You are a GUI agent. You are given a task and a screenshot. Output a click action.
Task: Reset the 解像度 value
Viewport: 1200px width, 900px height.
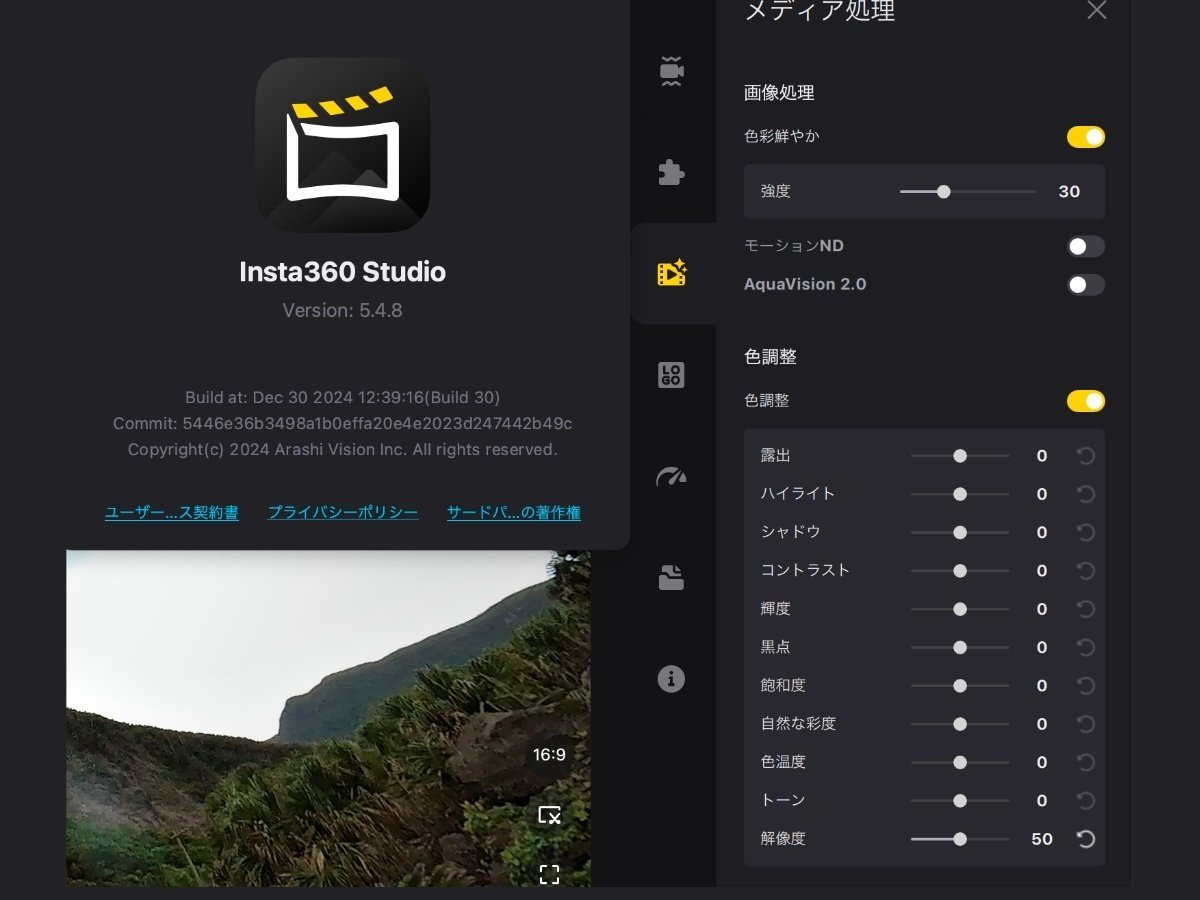coord(1086,839)
